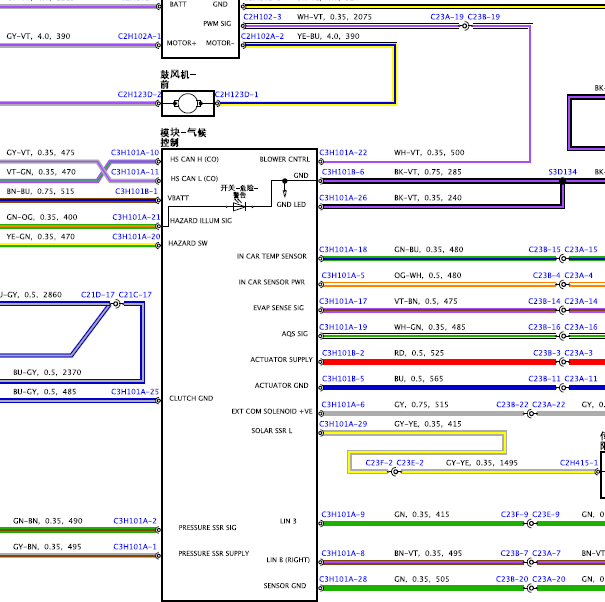Select connector label C23B-15
The image size is (605, 602).
point(544,250)
